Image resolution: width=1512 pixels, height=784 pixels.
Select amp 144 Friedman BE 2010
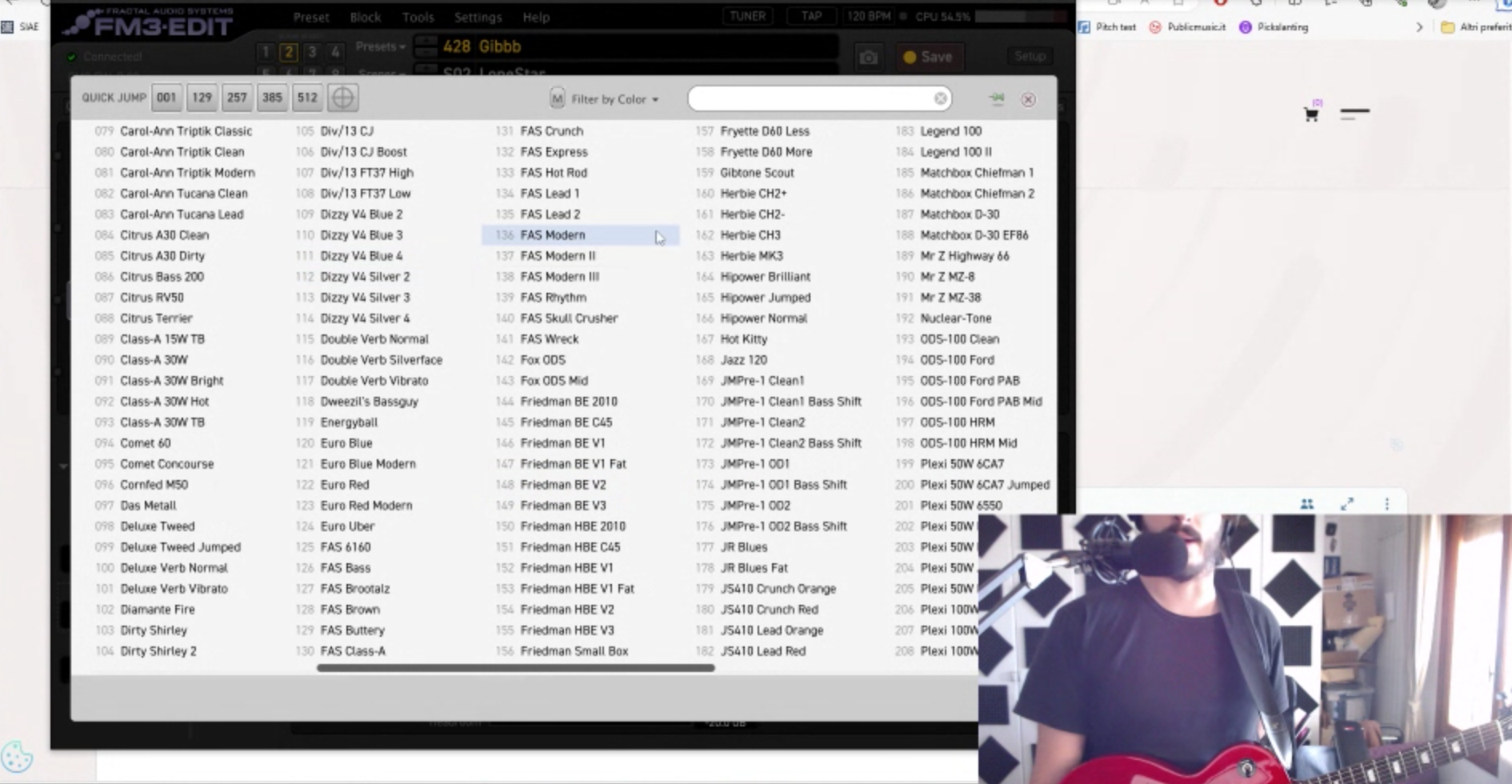tap(556, 402)
